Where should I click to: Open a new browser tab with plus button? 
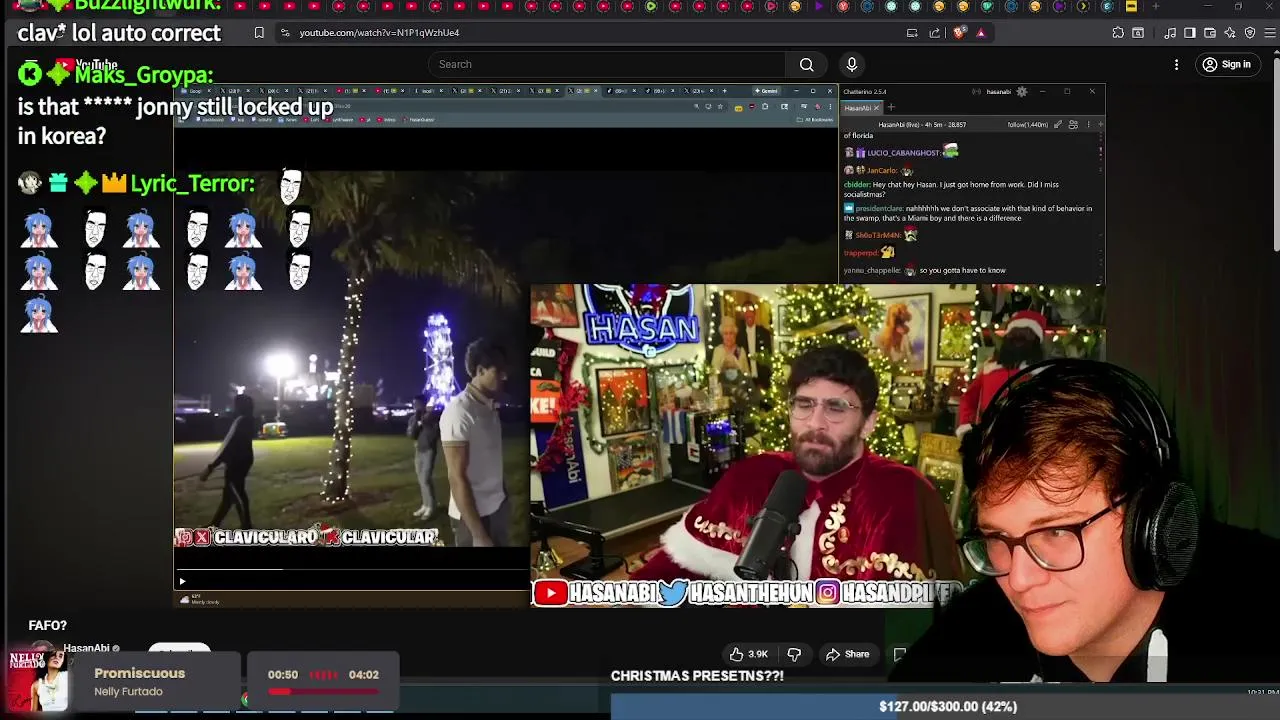[x=1155, y=6]
